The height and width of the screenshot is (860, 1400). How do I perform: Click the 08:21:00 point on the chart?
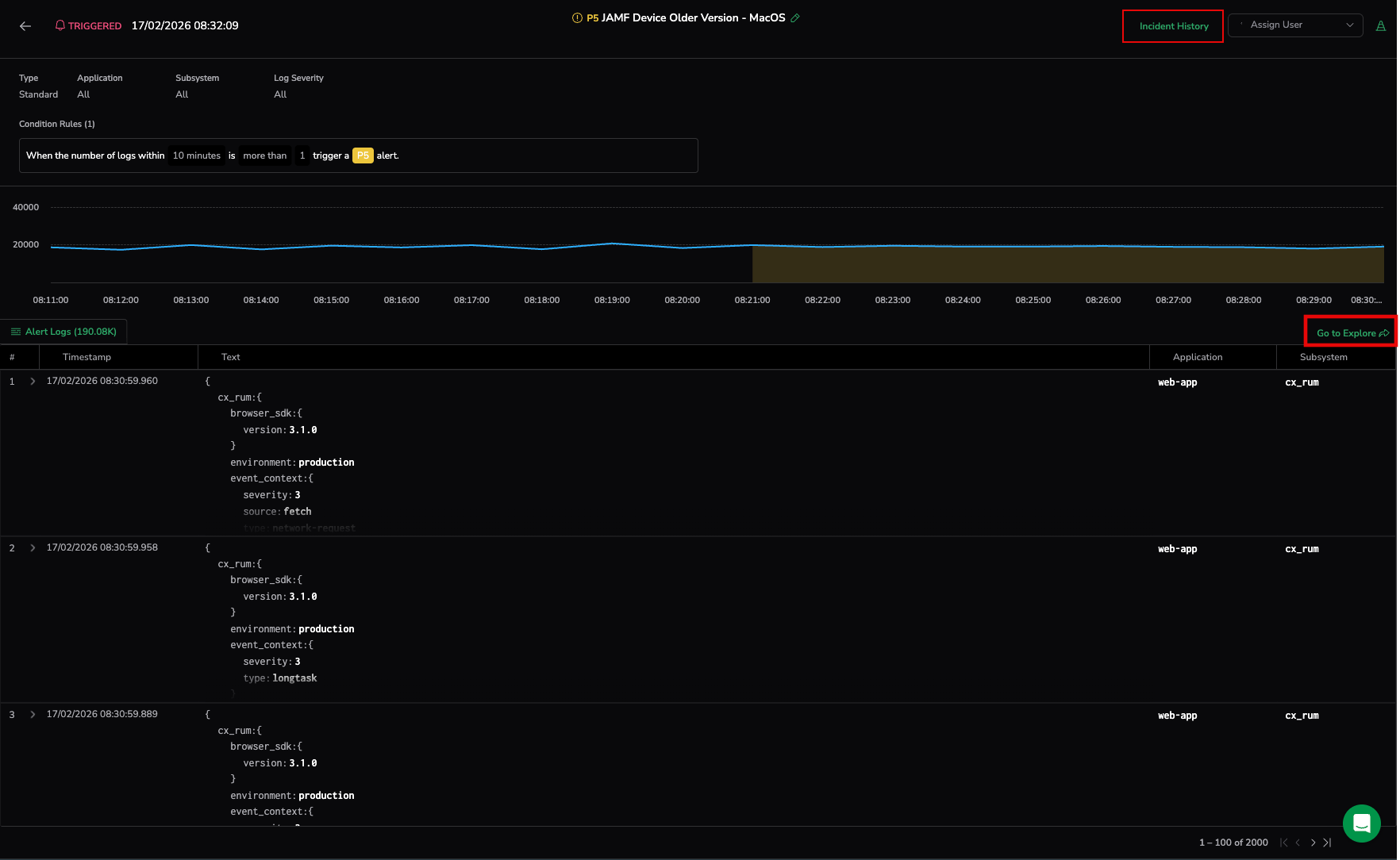752,246
